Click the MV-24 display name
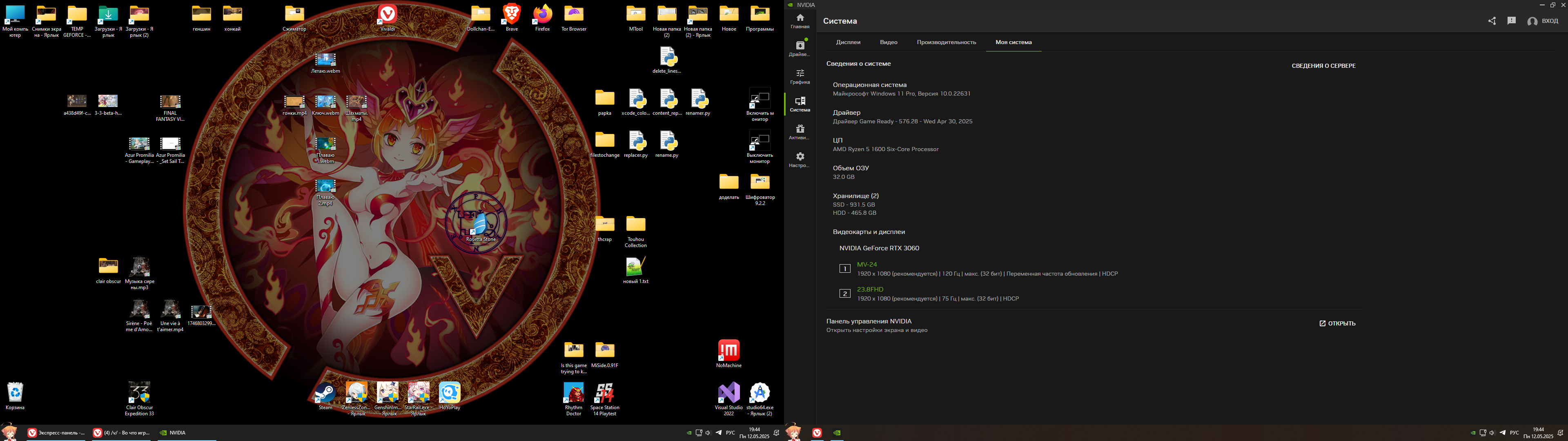Image resolution: width=1568 pixels, height=441 pixels. coord(867,264)
